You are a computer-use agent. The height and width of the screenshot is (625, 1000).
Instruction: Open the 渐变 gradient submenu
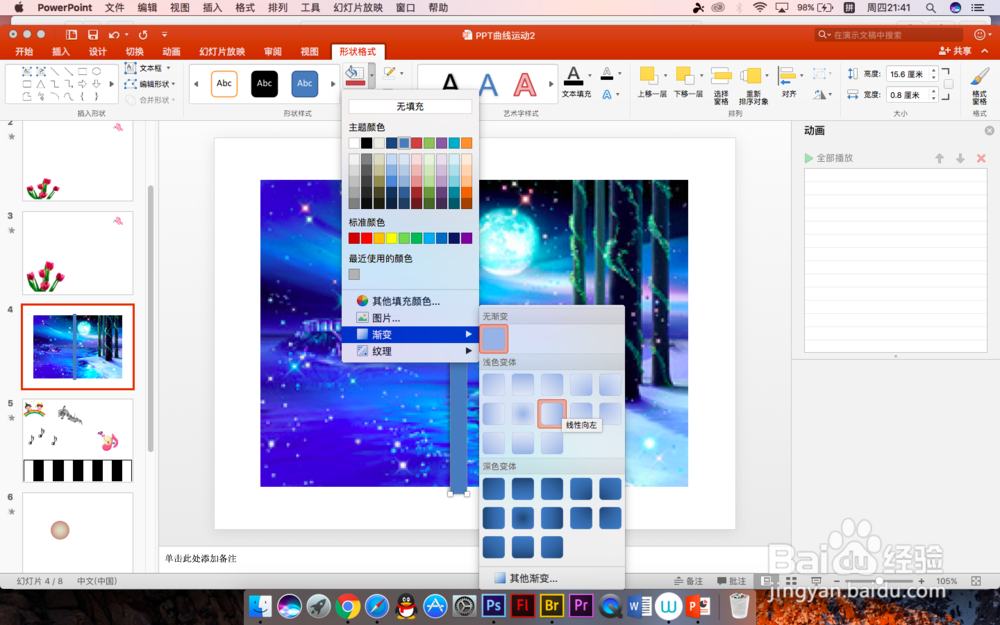(410, 334)
